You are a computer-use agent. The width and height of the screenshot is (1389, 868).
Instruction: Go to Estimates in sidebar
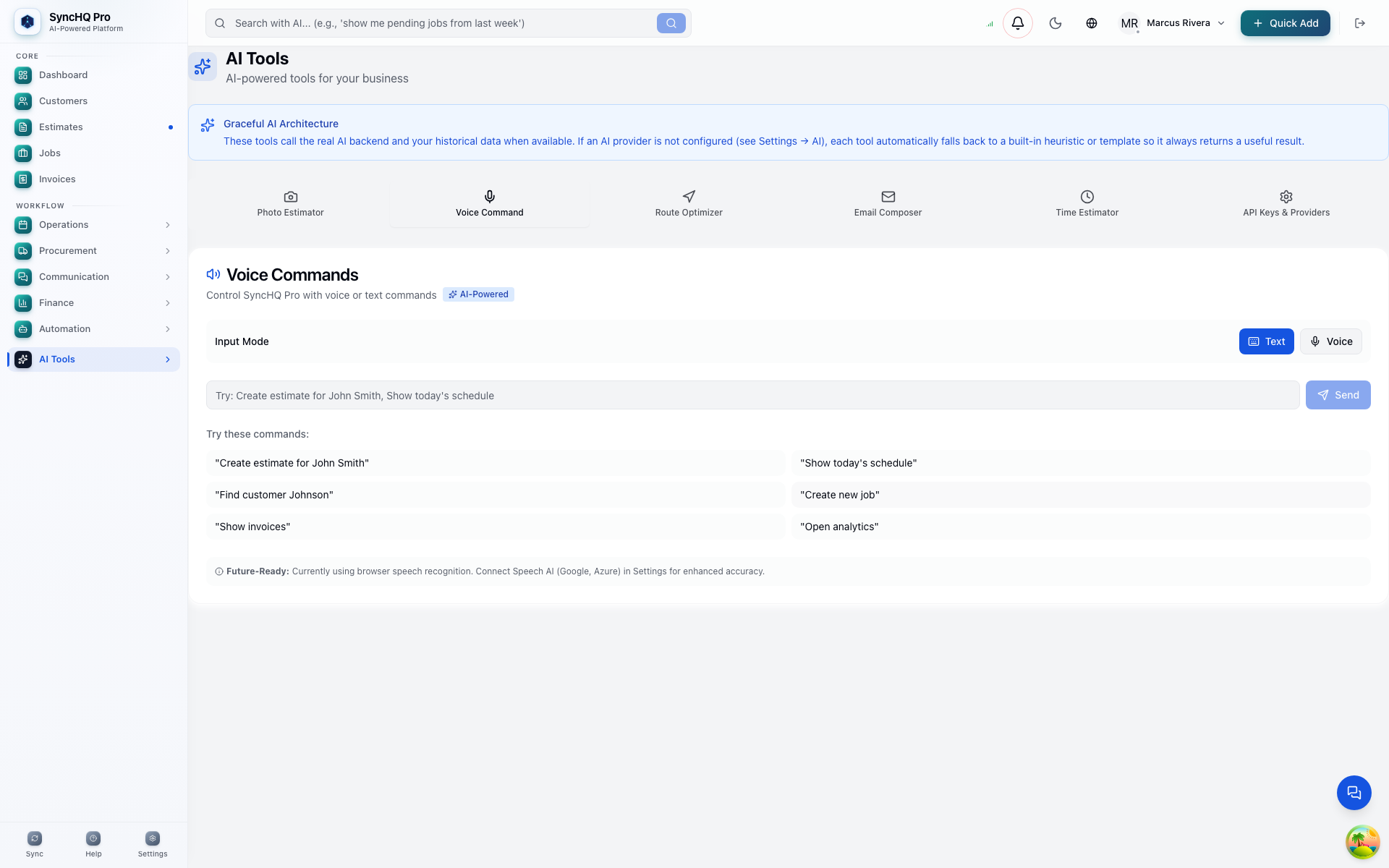click(x=93, y=127)
